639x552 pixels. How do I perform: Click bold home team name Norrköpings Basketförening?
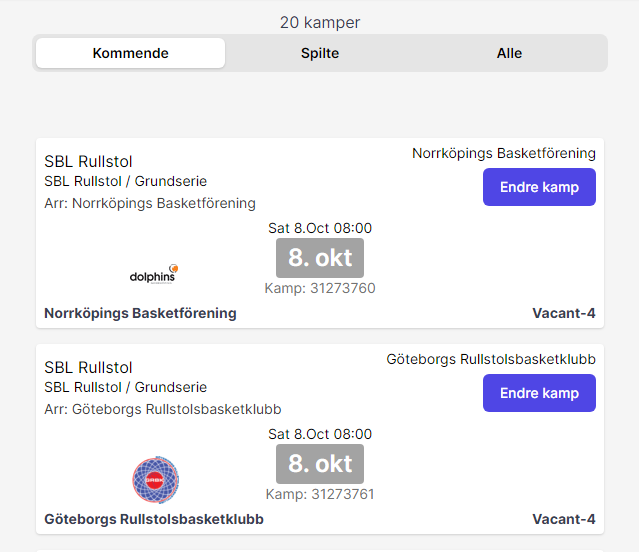point(140,313)
